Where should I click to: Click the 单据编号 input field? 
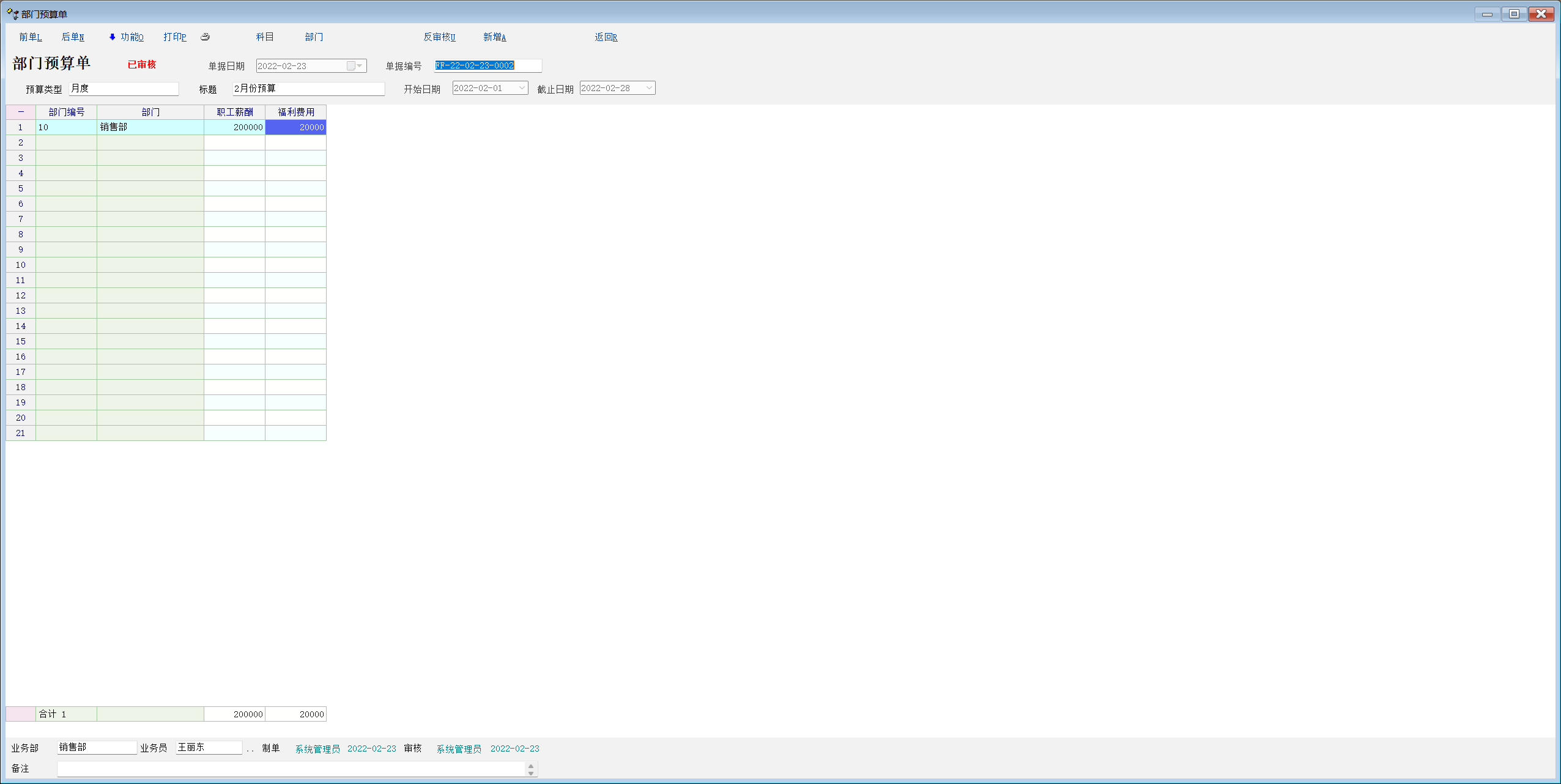click(488, 65)
